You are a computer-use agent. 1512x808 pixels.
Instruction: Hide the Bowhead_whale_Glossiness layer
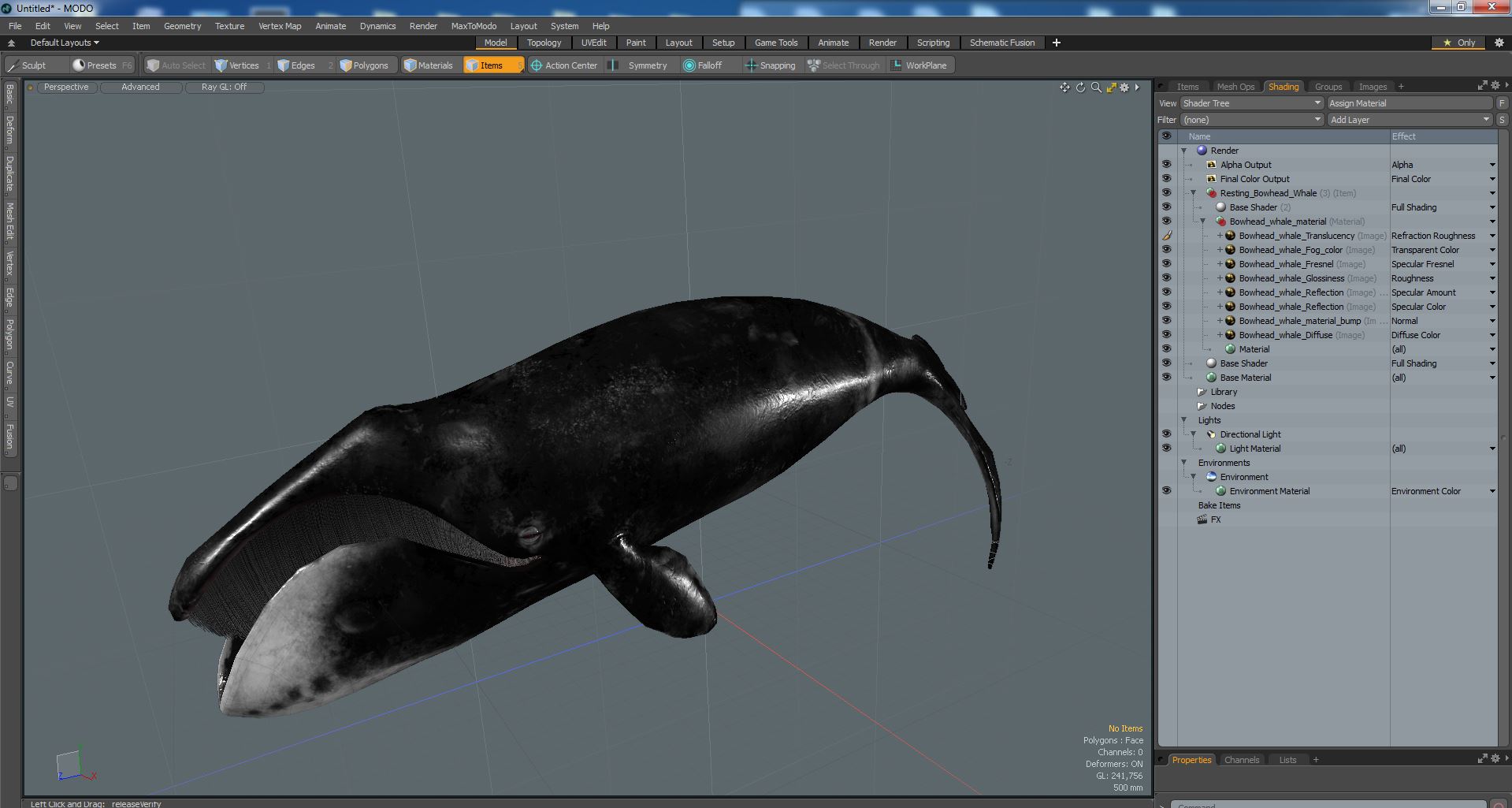pyautogui.click(x=1166, y=278)
